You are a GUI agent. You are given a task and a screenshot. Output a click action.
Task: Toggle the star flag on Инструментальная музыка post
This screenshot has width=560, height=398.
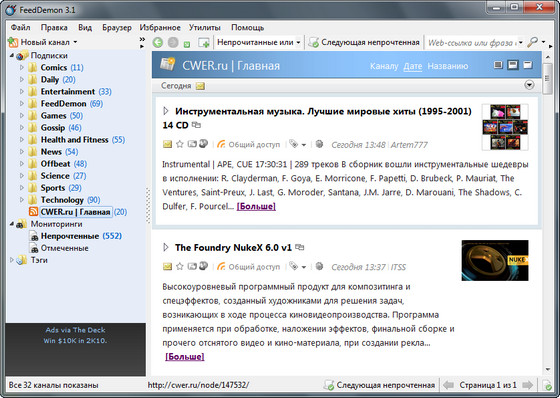pyautogui.click(x=180, y=144)
